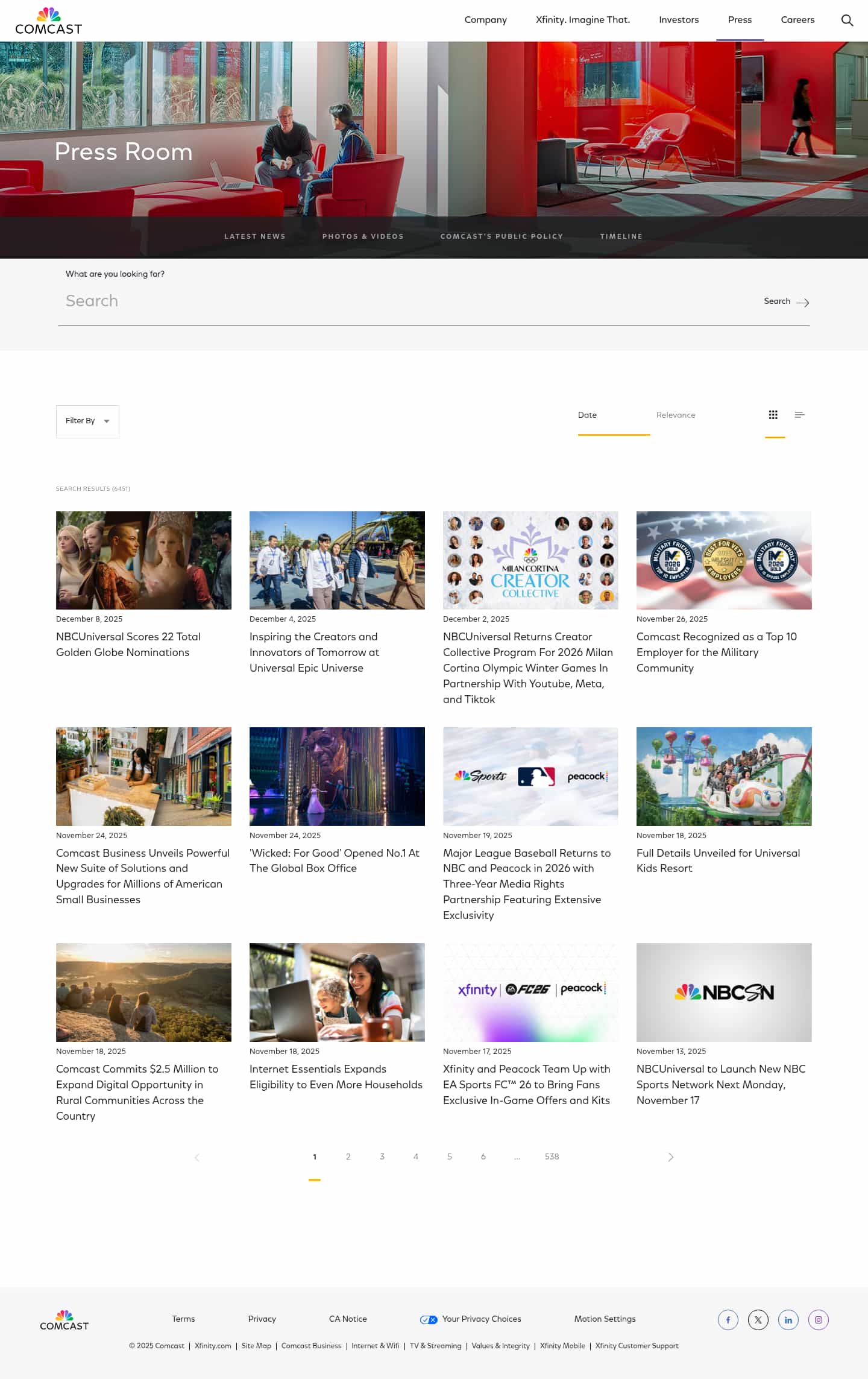This screenshot has height=1379, width=868.
Task: Open Comcast Business Unveils Powerful New Suite headline
Action: pyautogui.click(x=143, y=876)
